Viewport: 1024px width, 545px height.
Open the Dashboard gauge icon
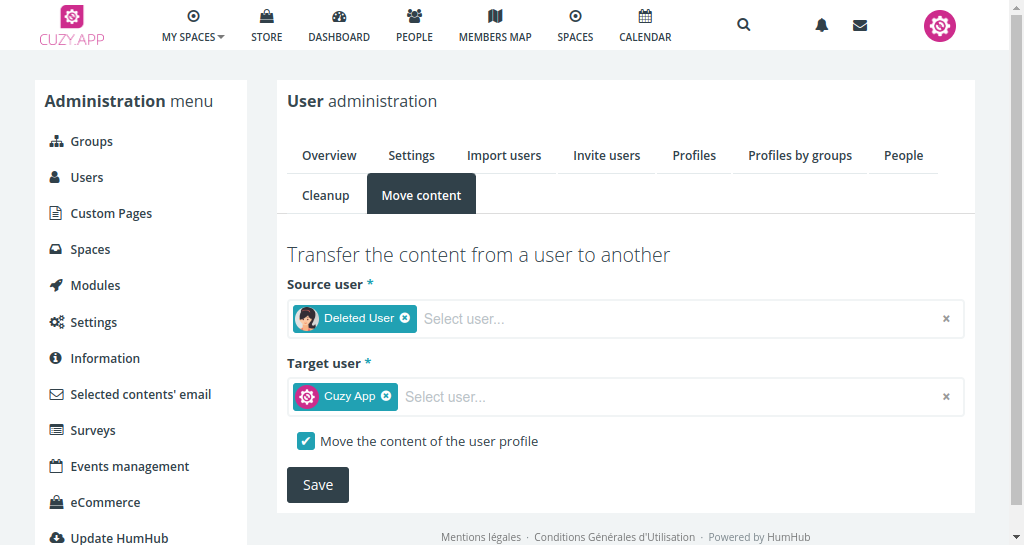click(339, 16)
